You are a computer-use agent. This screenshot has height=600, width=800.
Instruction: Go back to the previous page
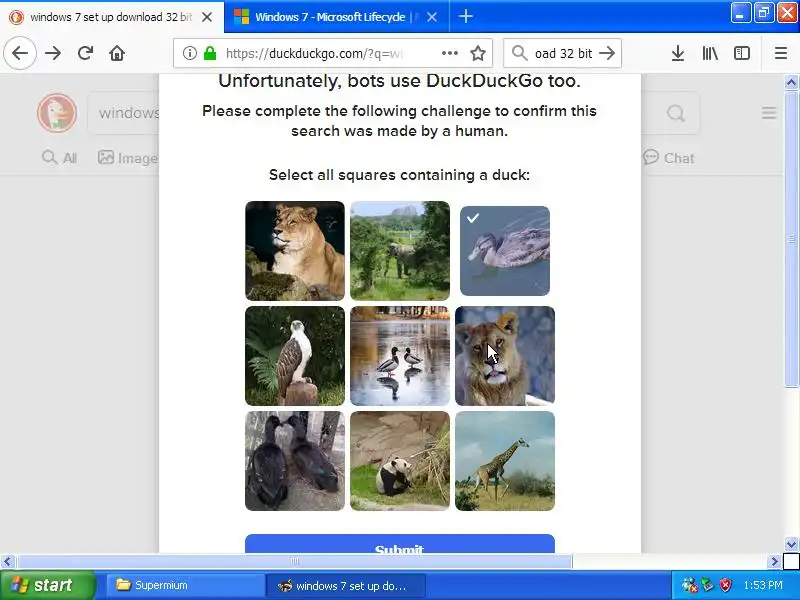(x=20, y=53)
